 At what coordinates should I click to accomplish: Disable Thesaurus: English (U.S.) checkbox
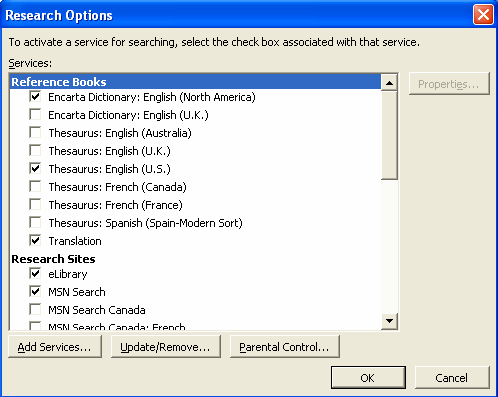point(35,169)
